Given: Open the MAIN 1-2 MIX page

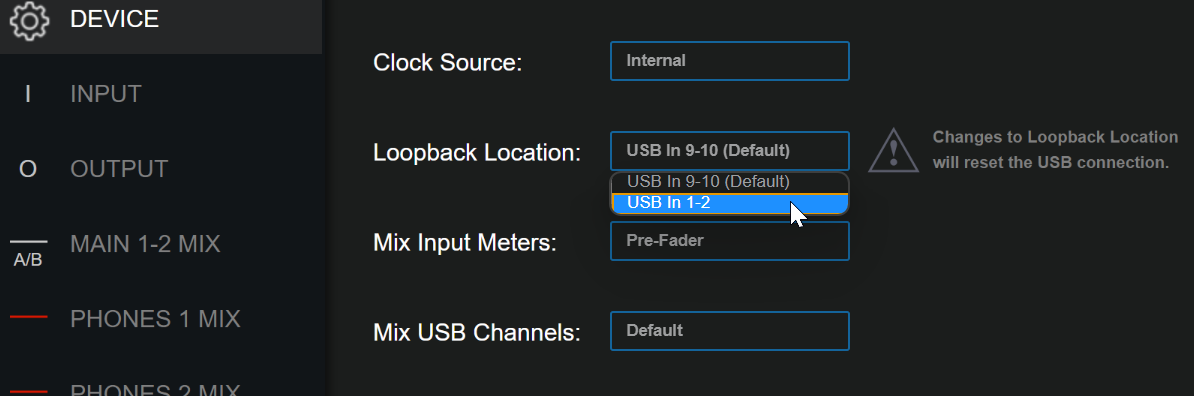Looking at the screenshot, I should click(x=145, y=244).
